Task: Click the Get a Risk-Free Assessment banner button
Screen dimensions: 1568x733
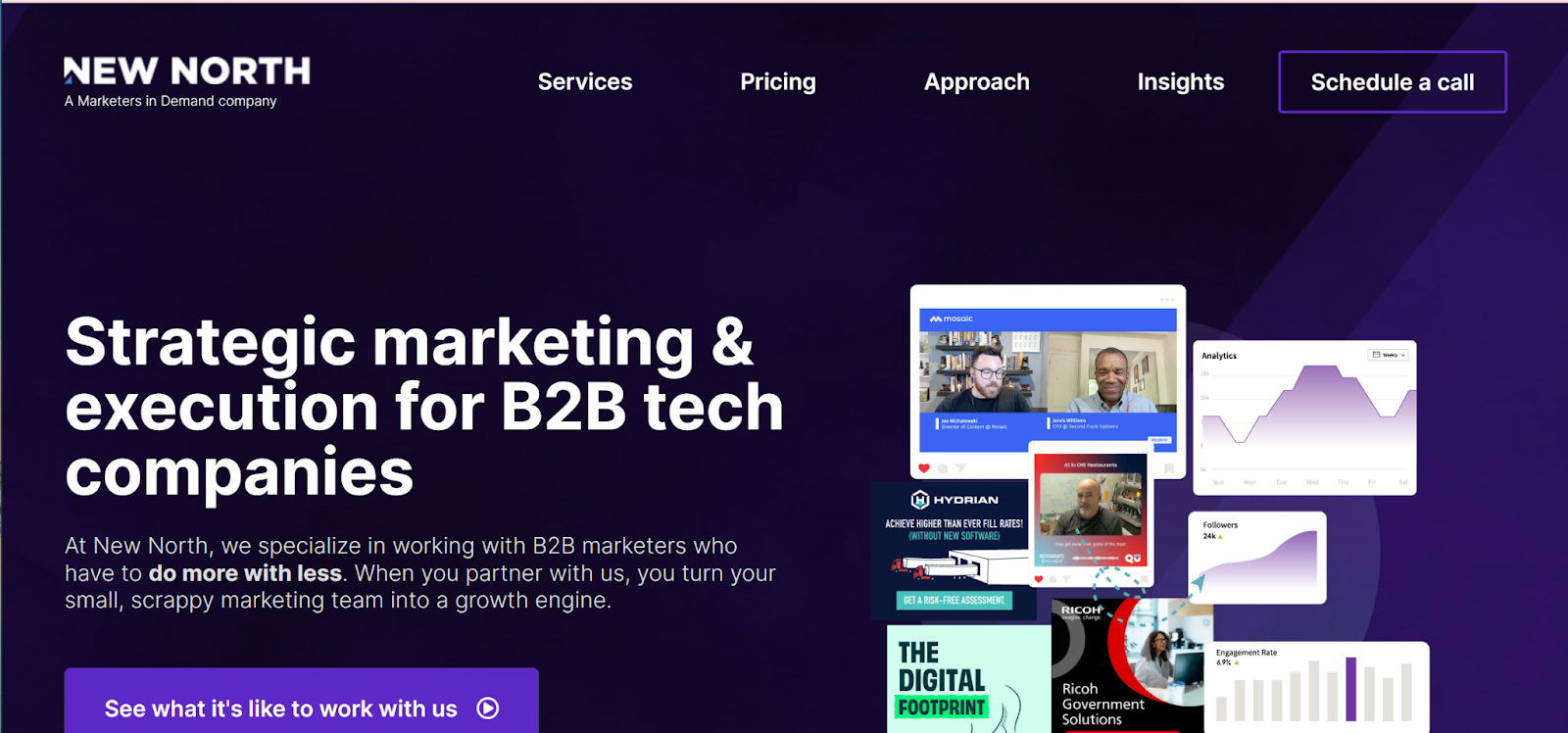Action: [x=954, y=600]
